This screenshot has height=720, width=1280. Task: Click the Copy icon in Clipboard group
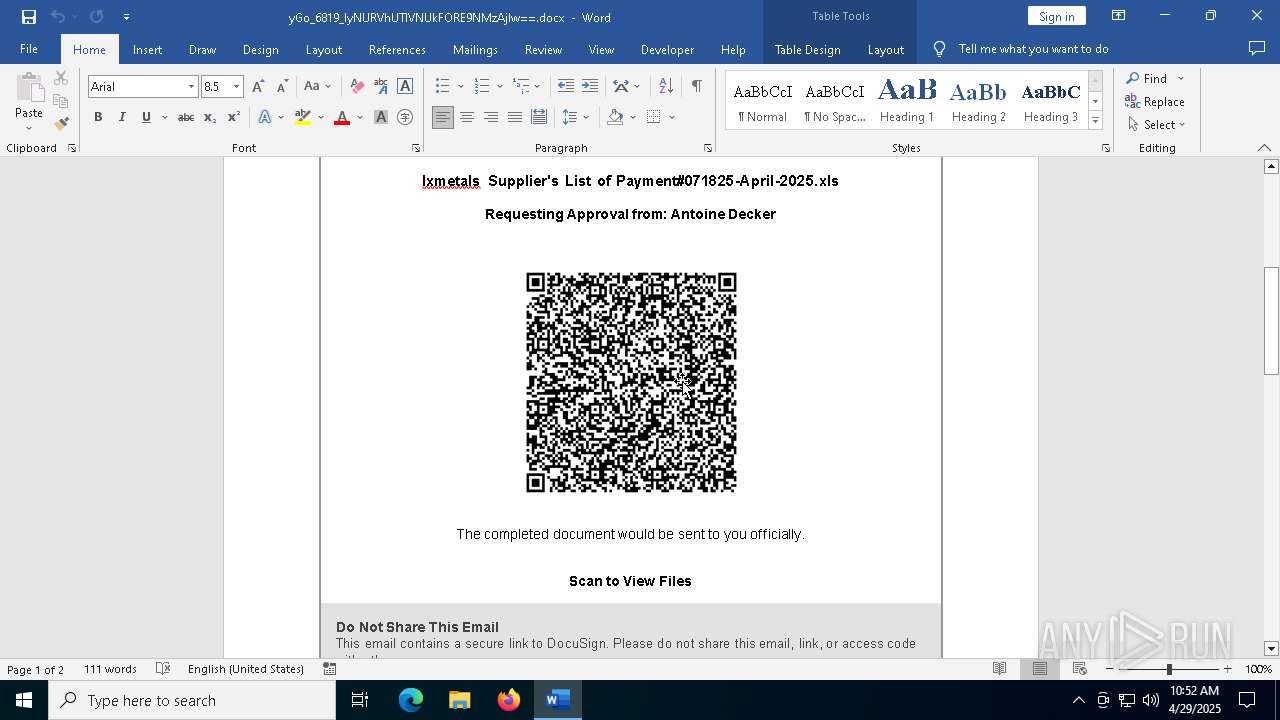click(61, 101)
